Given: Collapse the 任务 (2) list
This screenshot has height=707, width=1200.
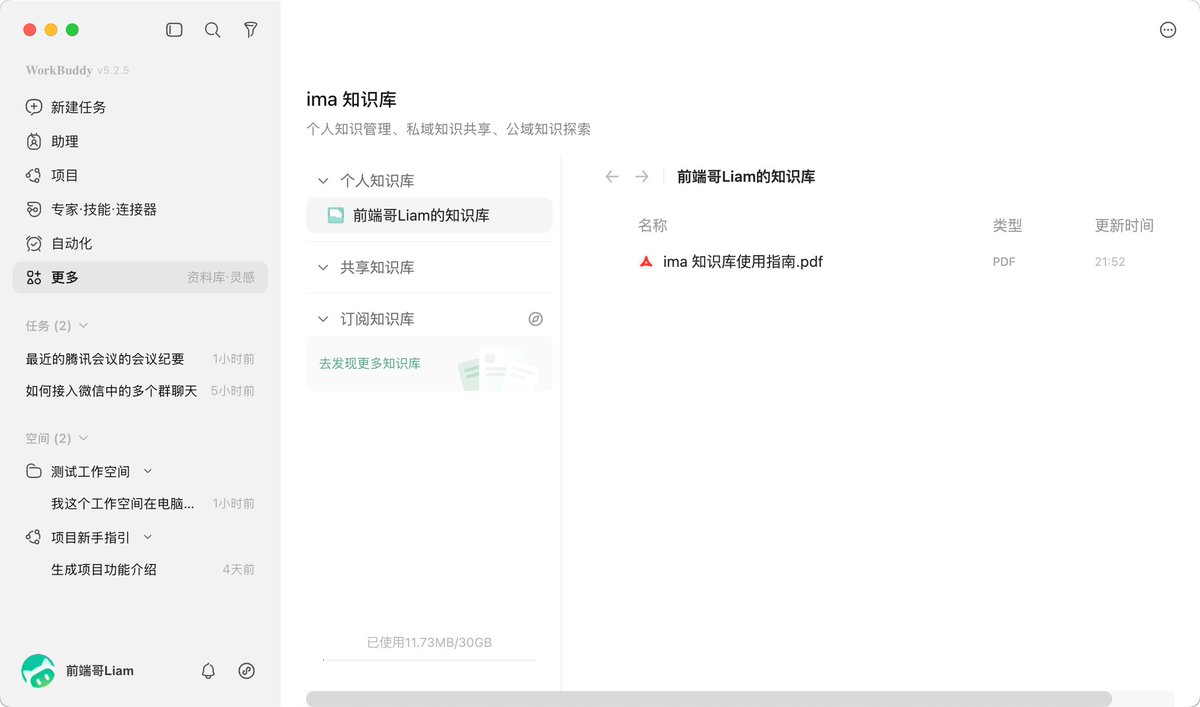Looking at the screenshot, I should tap(84, 326).
